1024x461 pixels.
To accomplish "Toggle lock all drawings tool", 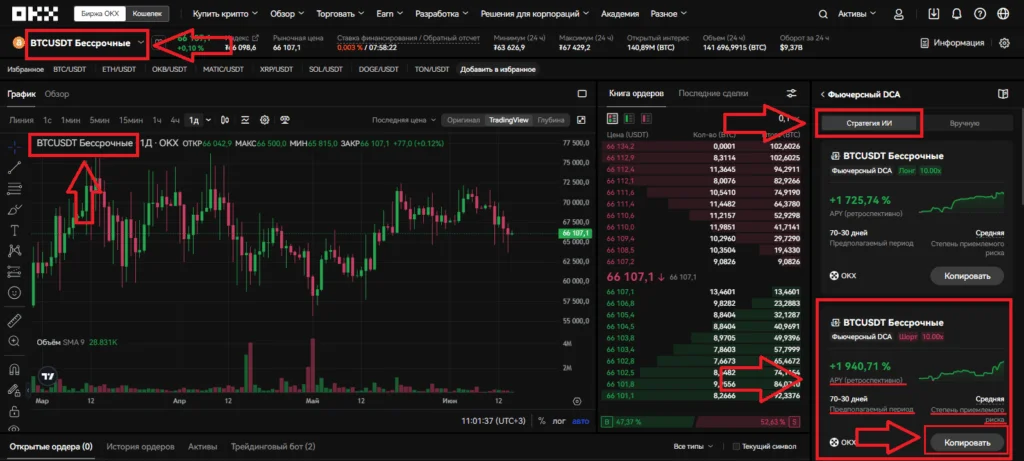I will click(x=14, y=411).
